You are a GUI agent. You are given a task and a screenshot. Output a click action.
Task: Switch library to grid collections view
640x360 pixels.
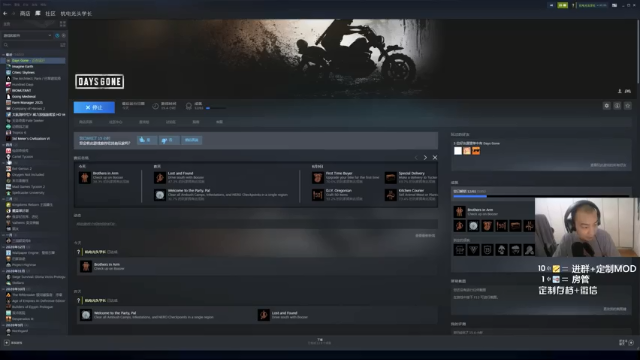pos(63,24)
